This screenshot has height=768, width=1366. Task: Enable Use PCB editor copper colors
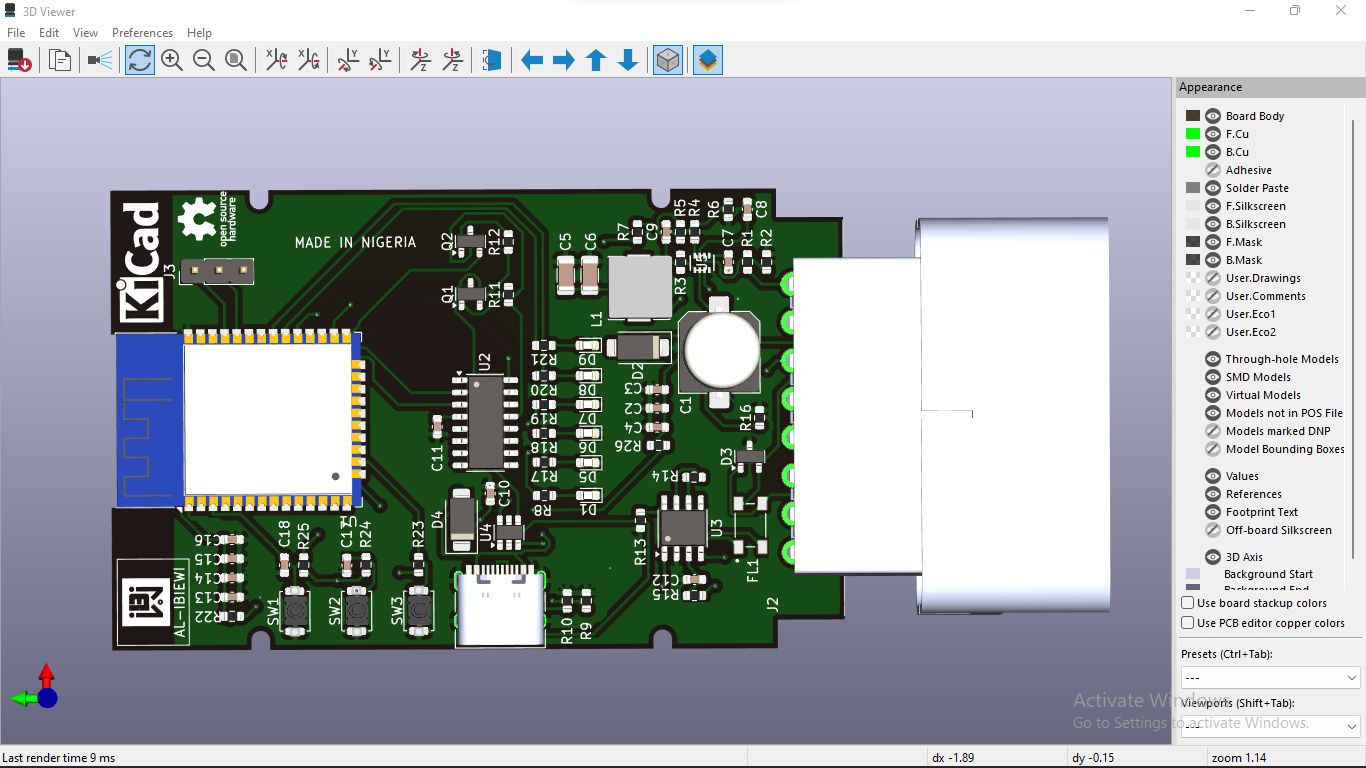tap(1186, 623)
